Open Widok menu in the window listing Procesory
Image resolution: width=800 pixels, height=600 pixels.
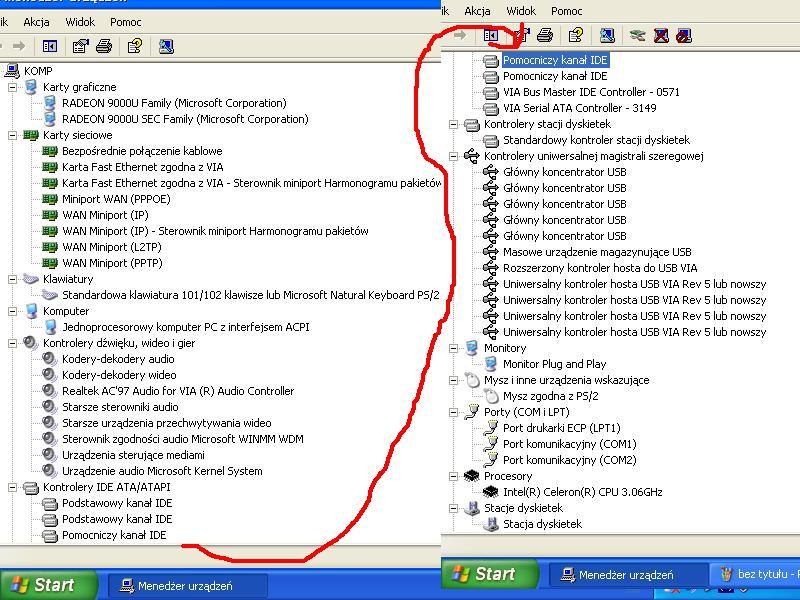tap(521, 11)
